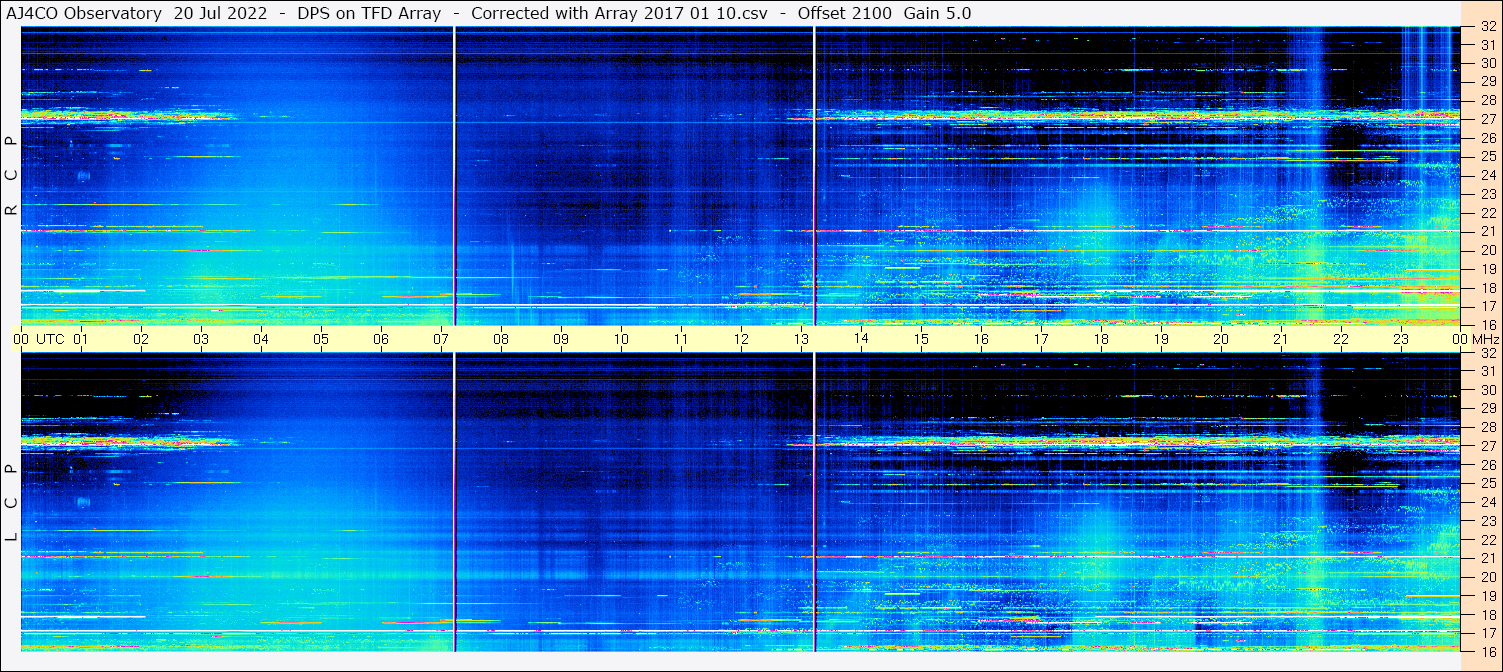Click RCP panel's "23" MHz scale label
1503x672 pixels.
pos(1487,194)
